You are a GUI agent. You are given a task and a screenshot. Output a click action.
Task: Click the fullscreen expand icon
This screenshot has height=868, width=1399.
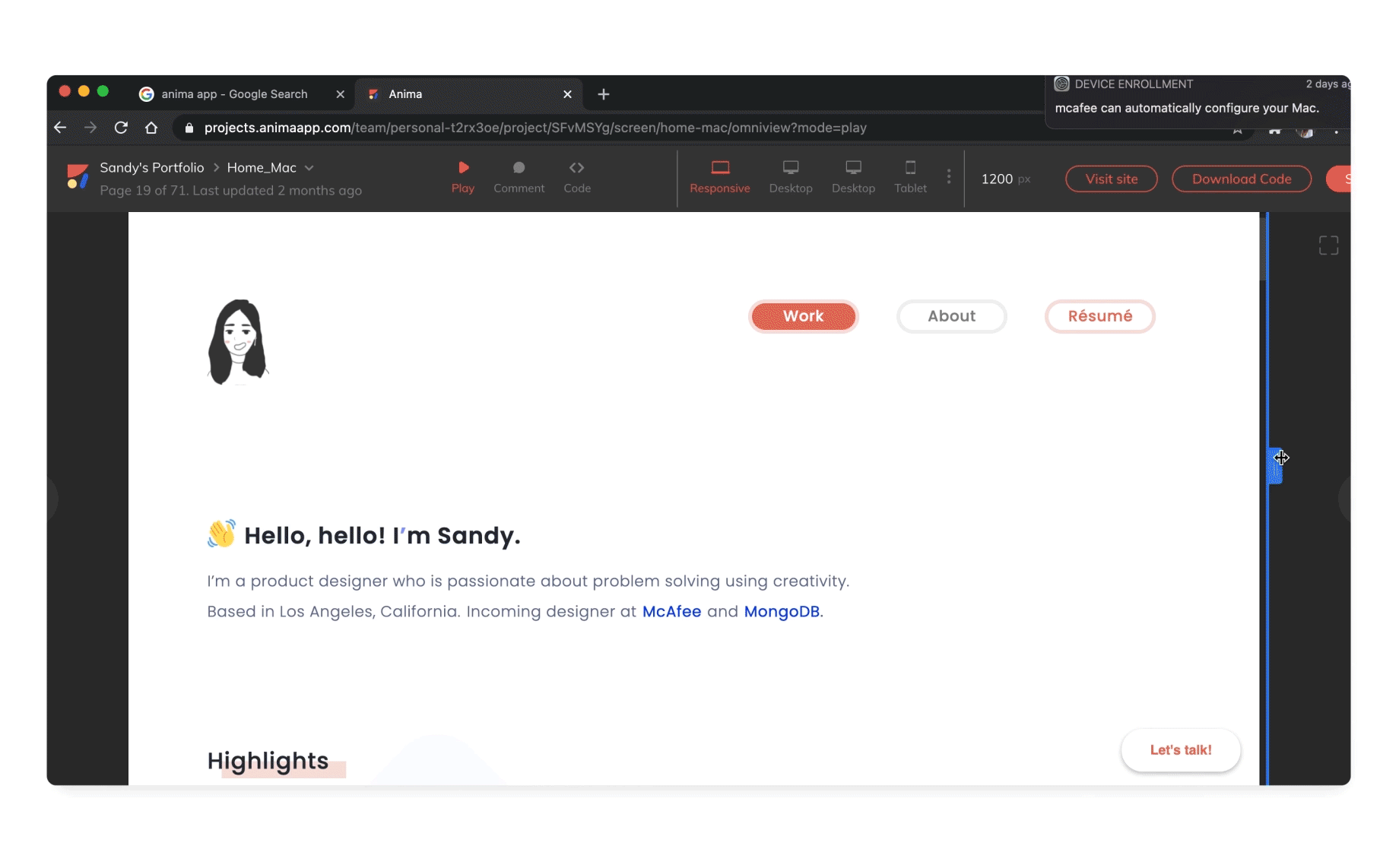pos(1328,246)
